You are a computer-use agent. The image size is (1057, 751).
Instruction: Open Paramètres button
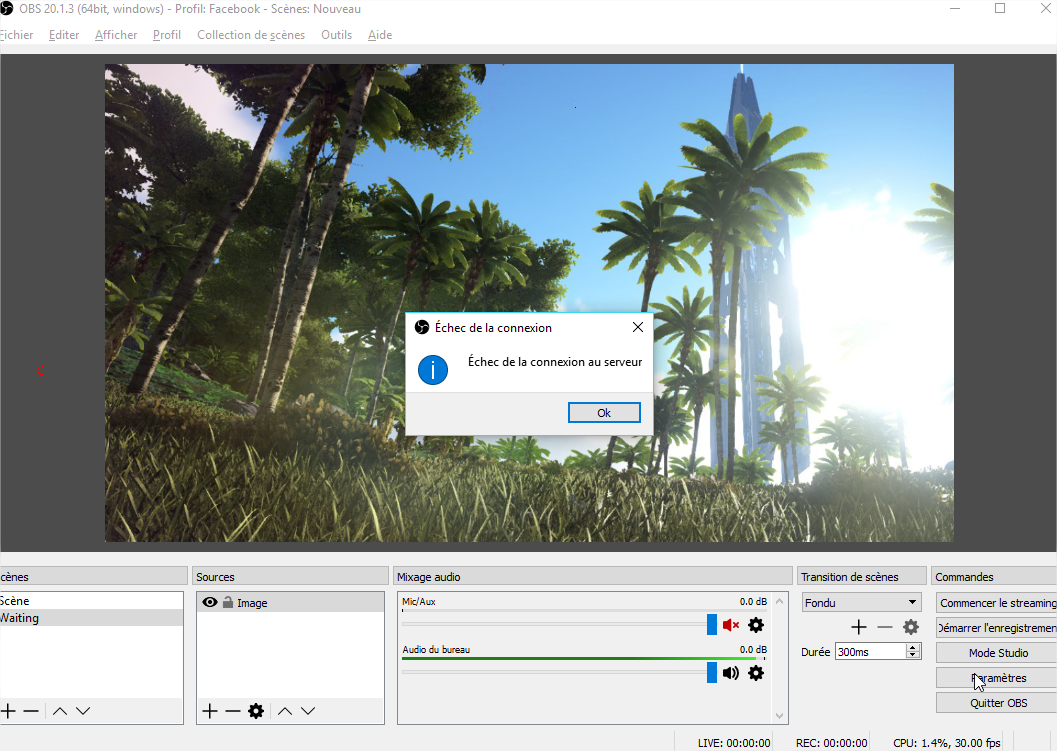coord(996,678)
